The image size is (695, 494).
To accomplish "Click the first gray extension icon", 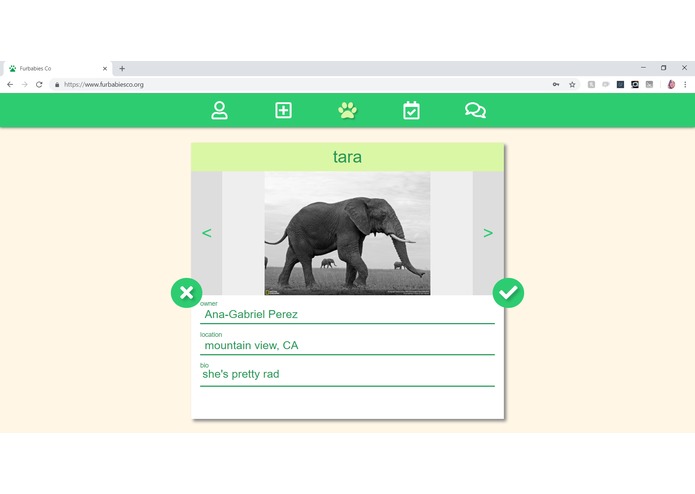I will pos(591,85).
